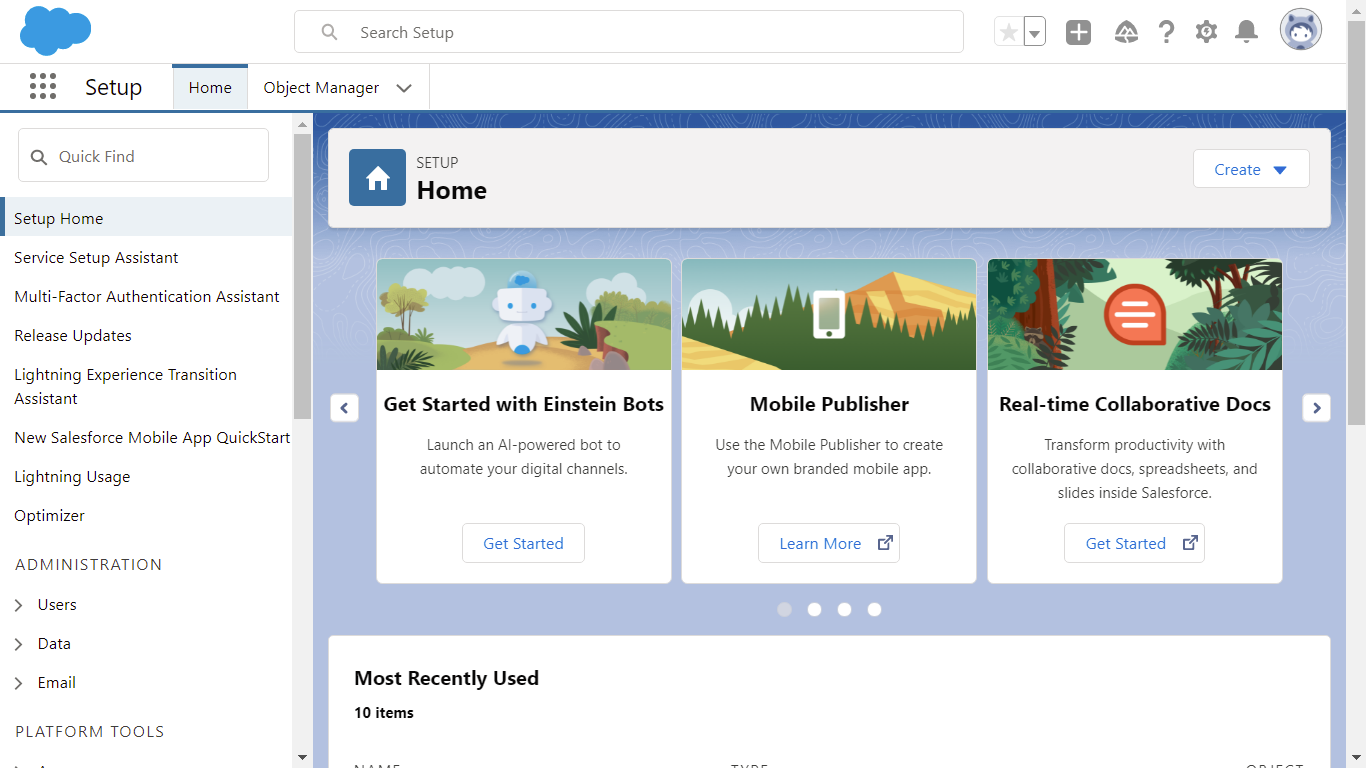Viewport: 1366px width, 768px height.
Task: Click the Quick Find magnifier icon
Action: click(39, 157)
